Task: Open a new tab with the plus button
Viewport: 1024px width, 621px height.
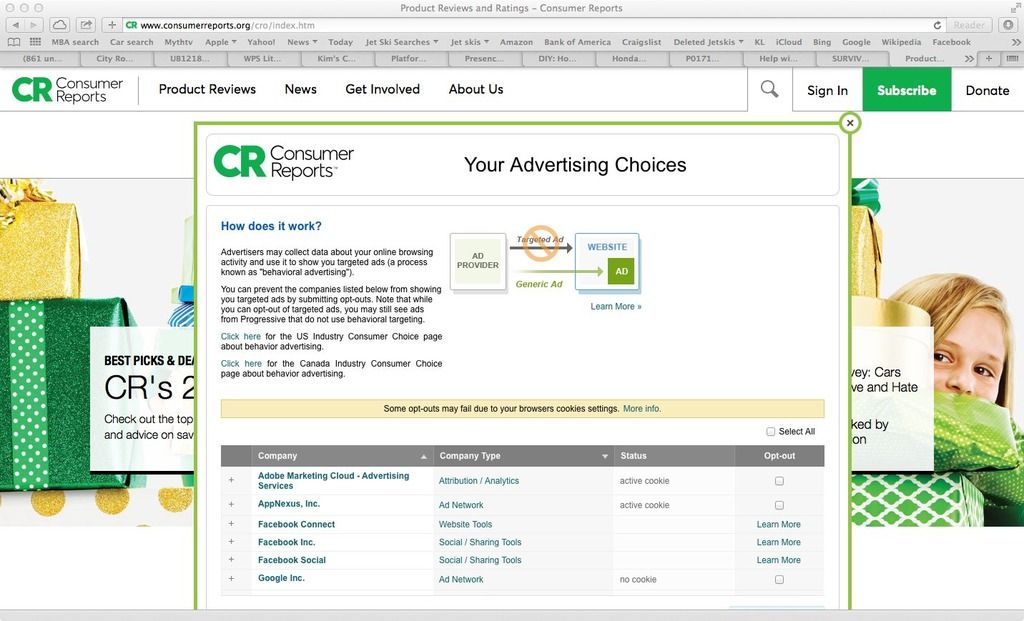Action: click(x=989, y=58)
